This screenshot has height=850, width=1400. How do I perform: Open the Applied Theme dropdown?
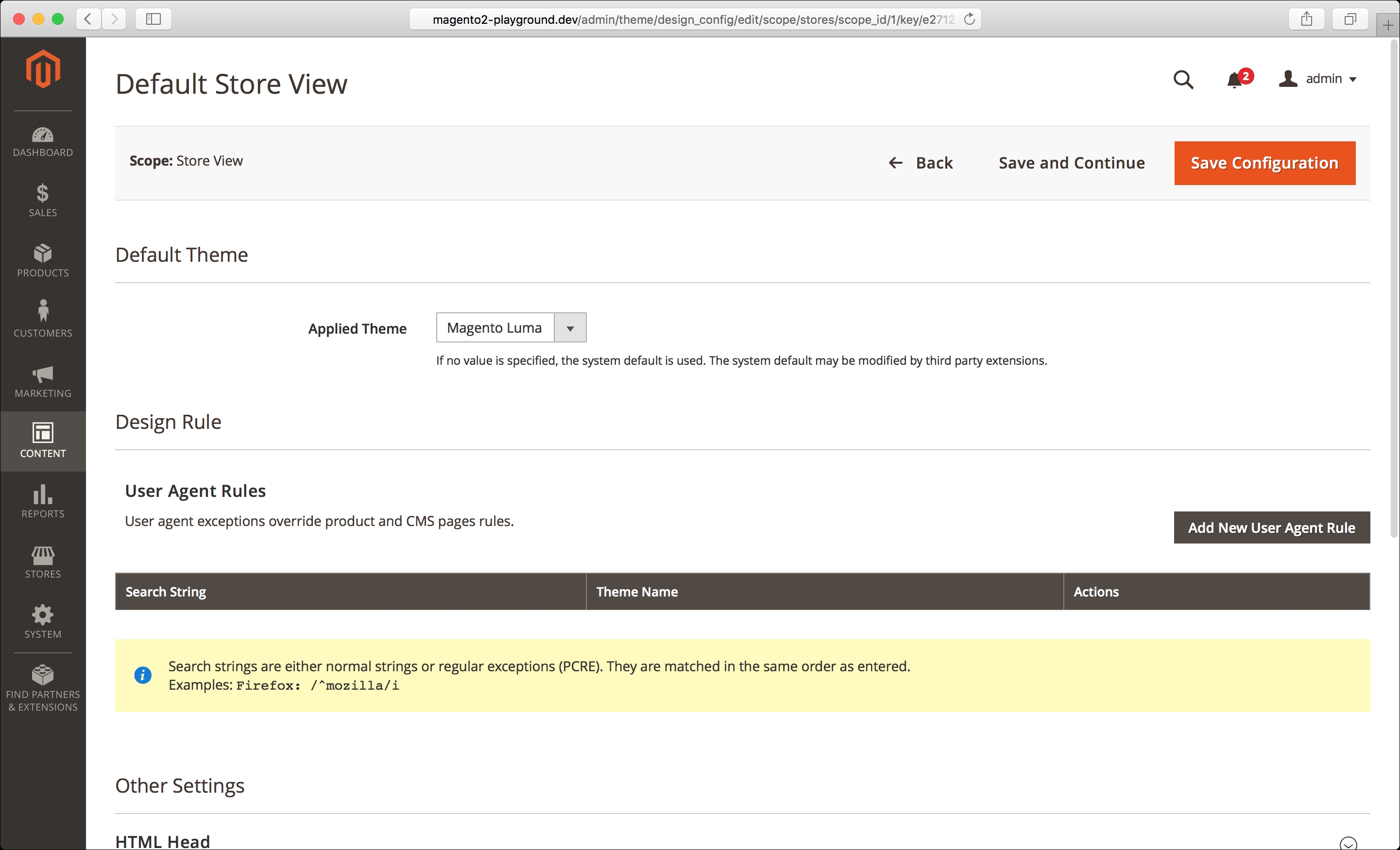pos(511,327)
